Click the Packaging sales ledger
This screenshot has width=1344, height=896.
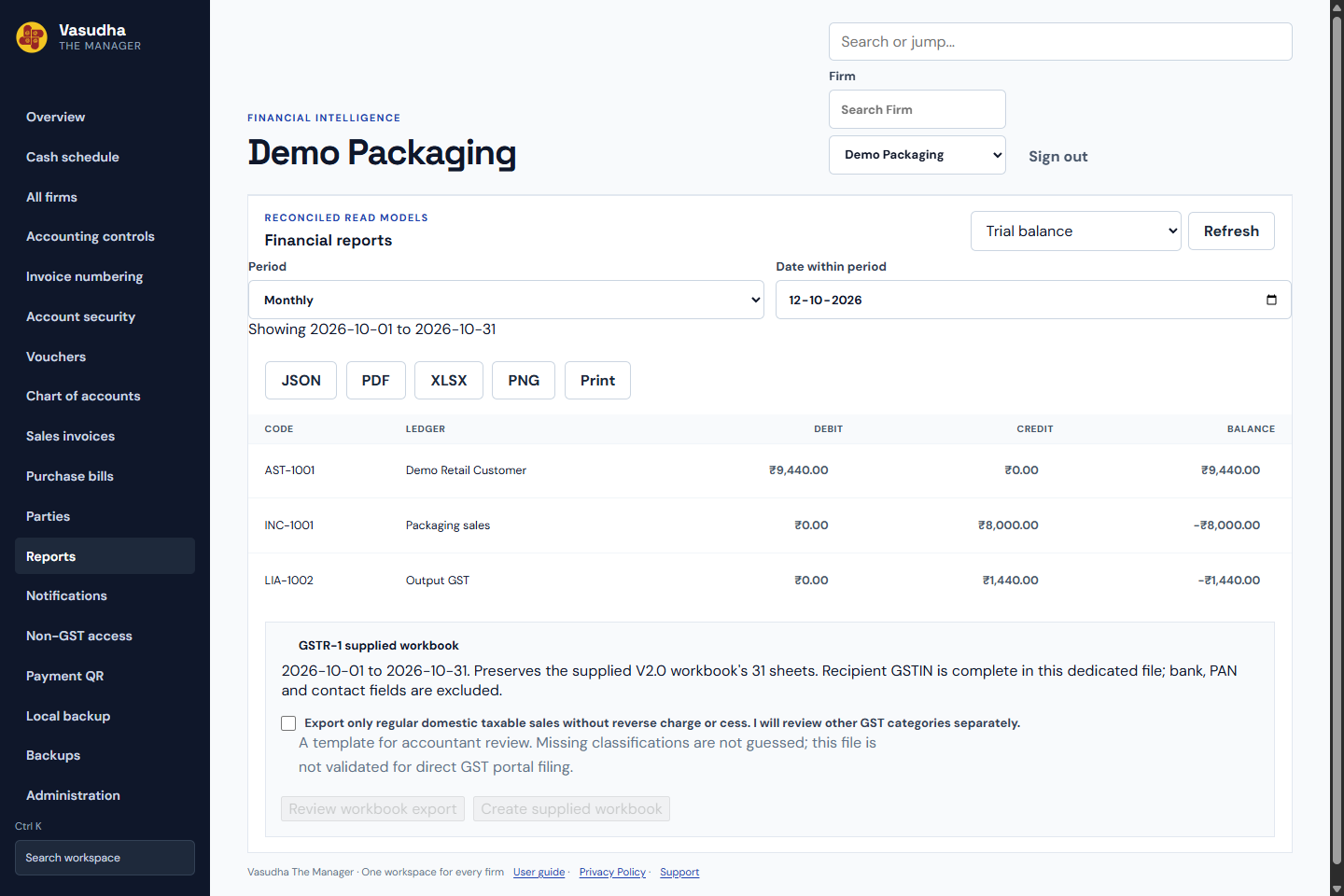(x=448, y=525)
